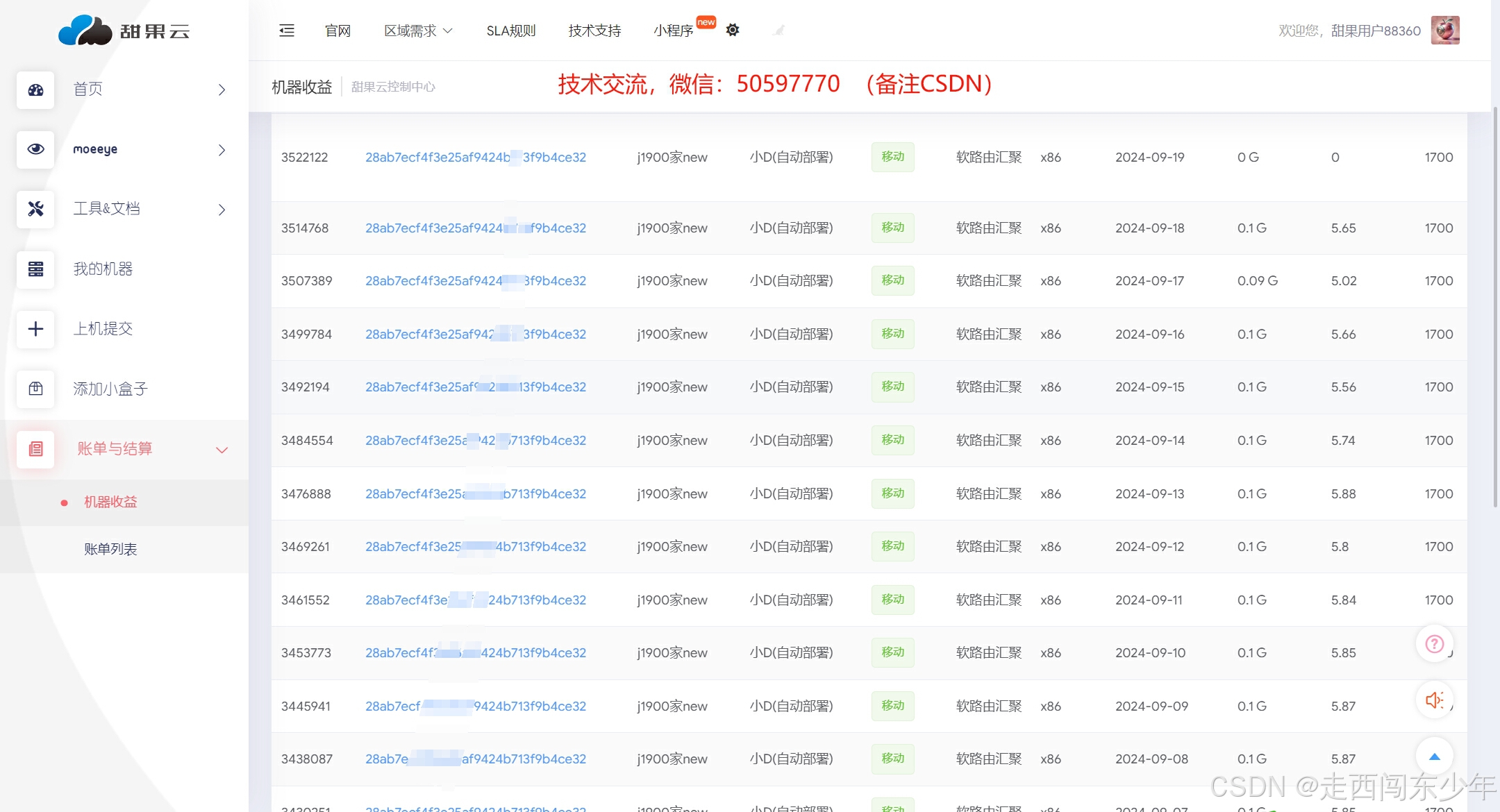
Task: Click the floating help question mark icon
Action: click(x=1434, y=644)
